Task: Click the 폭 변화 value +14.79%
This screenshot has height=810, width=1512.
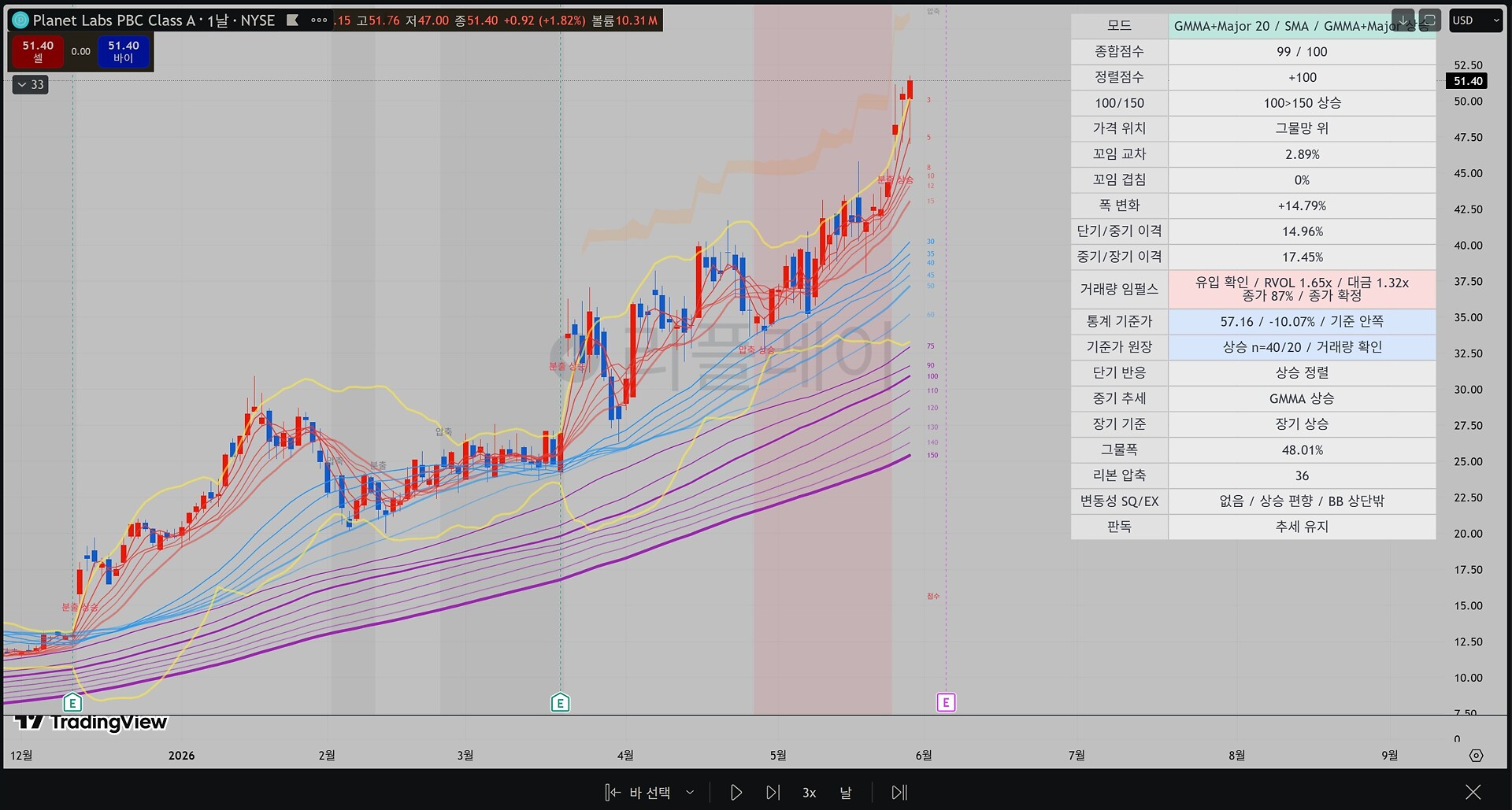Action: [x=1302, y=205]
